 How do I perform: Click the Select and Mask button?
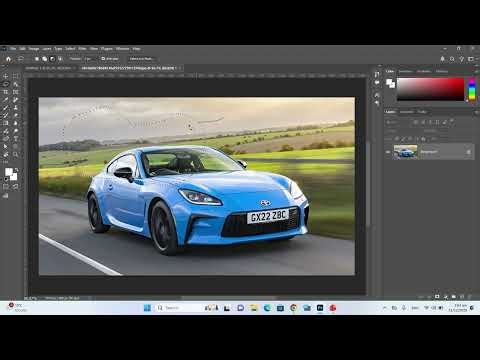[x=141, y=59]
